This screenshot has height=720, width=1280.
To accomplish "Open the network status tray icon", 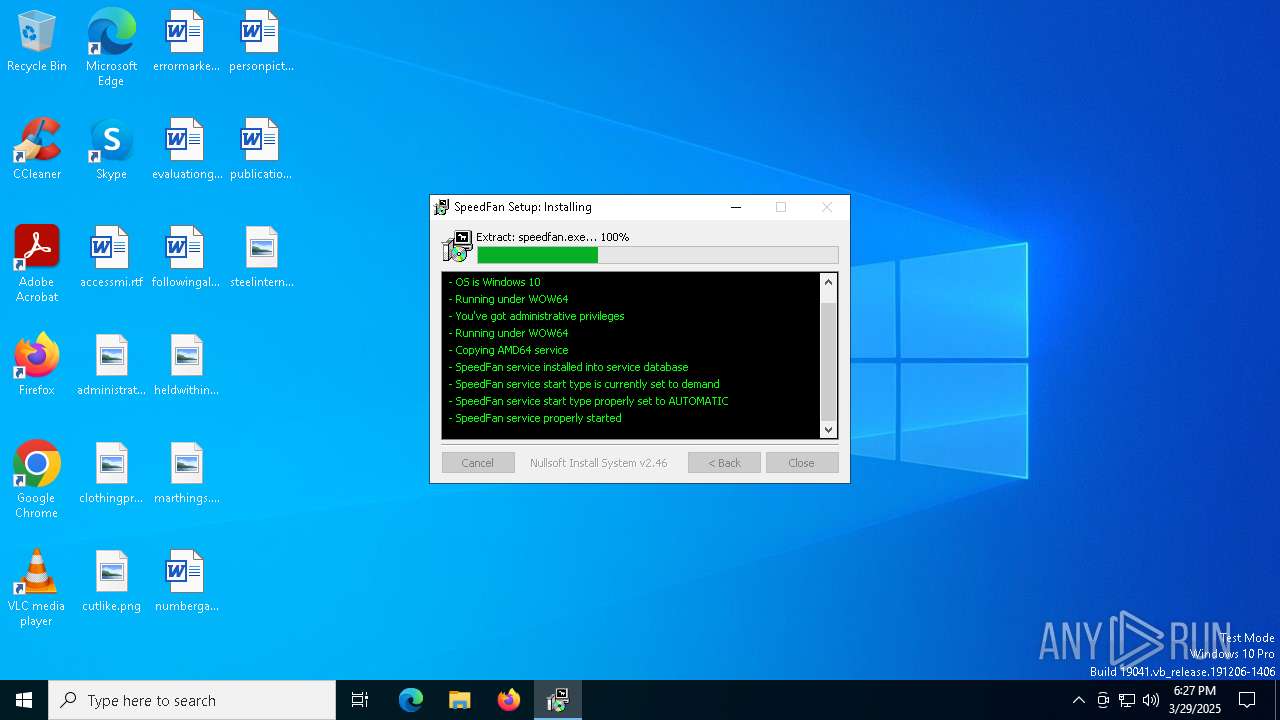I will pyautogui.click(x=1127, y=700).
